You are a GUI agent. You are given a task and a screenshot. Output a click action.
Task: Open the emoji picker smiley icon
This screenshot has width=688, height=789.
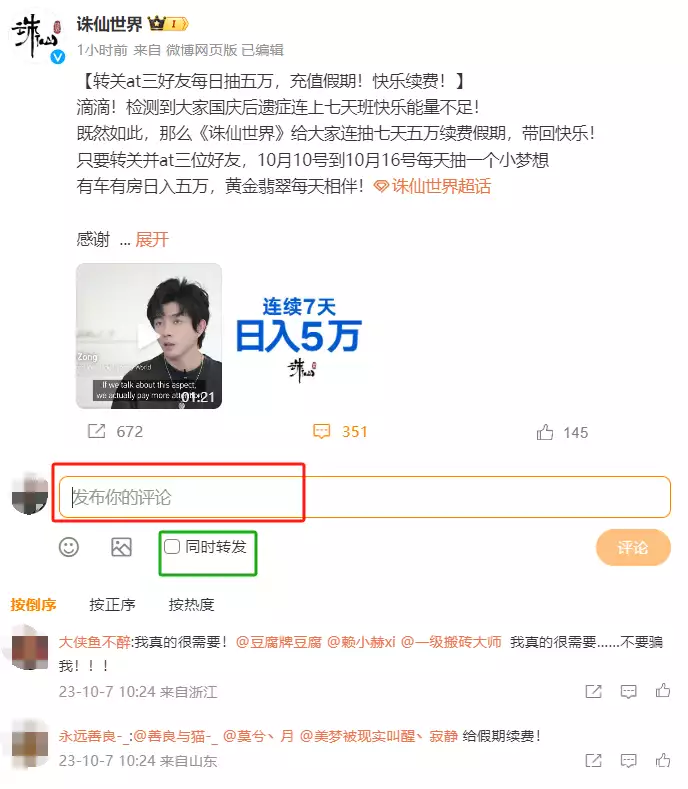(69, 547)
